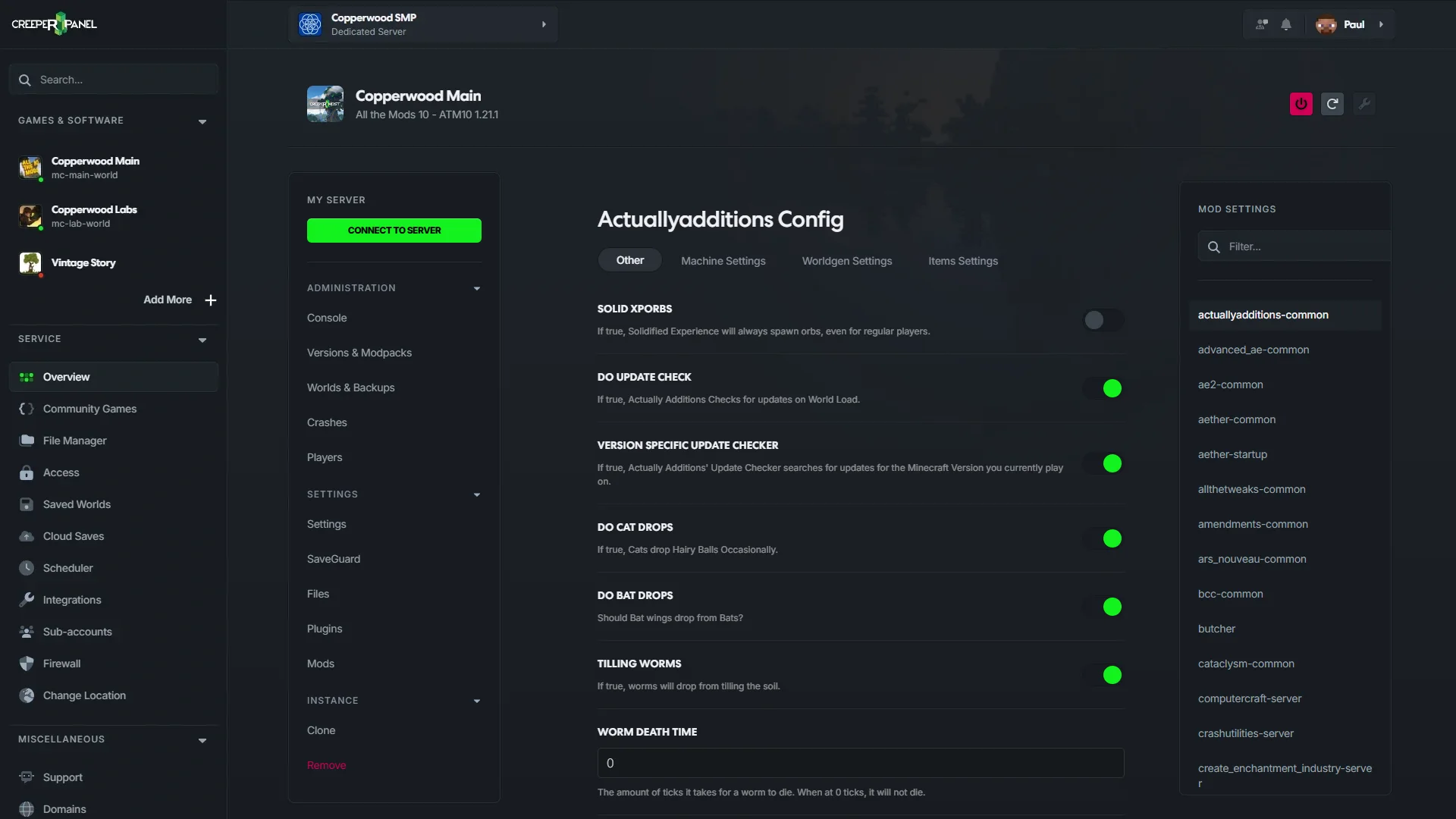Open Console in Administration menu
Viewport: 1456px width, 819px height.
click(x=327, y=318)
